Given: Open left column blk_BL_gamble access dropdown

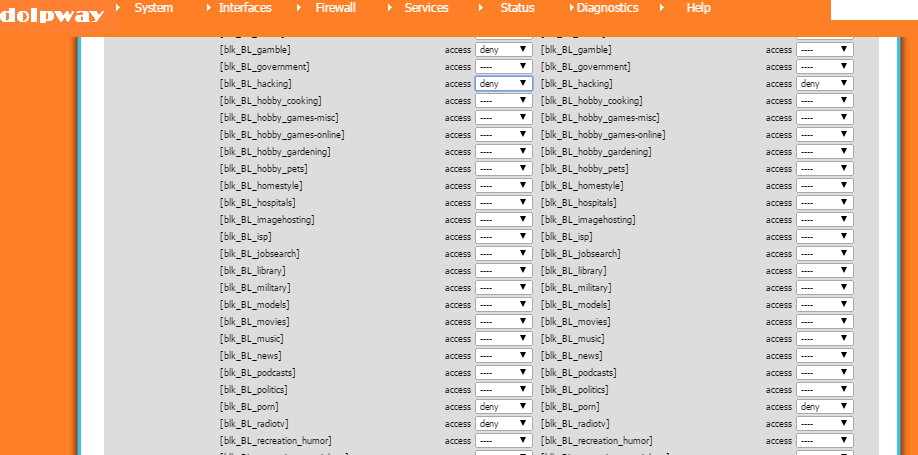Looking at the screenshot, I should (x=503, y=50).
